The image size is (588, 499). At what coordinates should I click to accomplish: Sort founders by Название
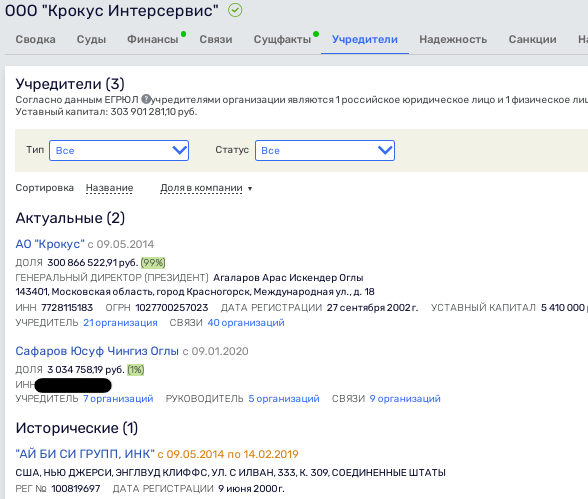coord(110,188)
